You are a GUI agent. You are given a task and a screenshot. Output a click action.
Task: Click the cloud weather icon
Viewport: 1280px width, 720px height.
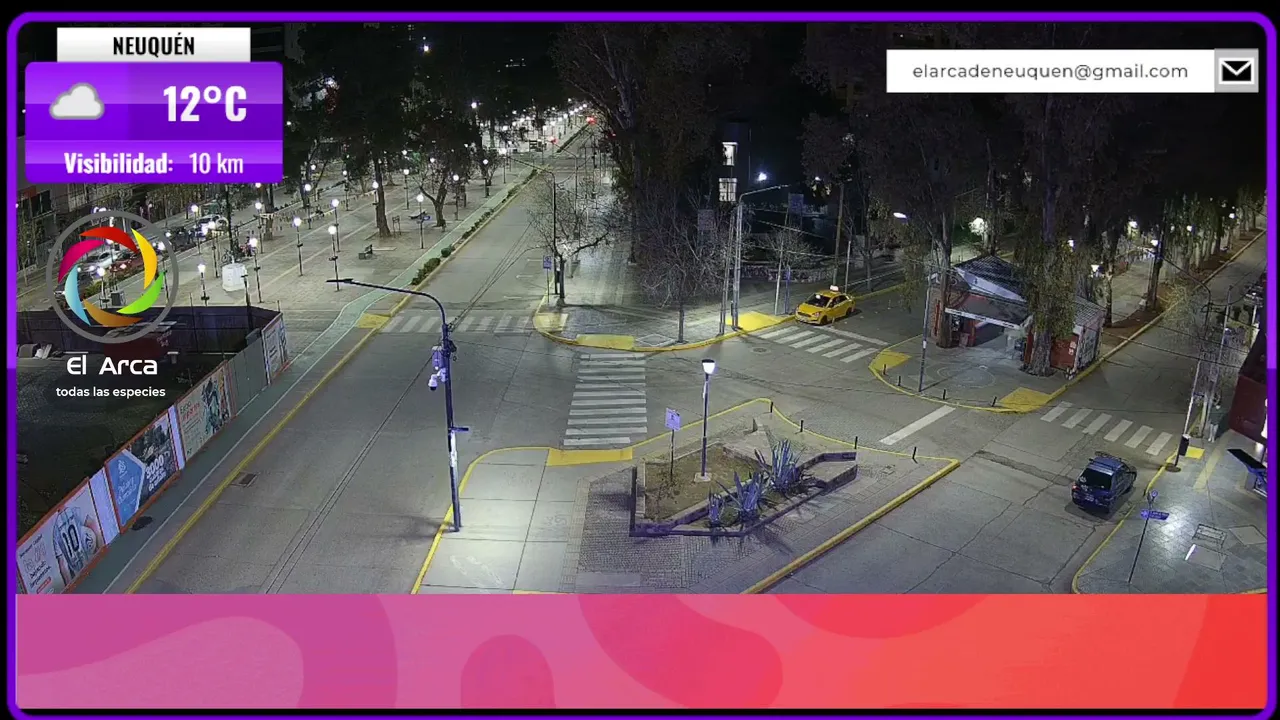(x=77, y=102)
